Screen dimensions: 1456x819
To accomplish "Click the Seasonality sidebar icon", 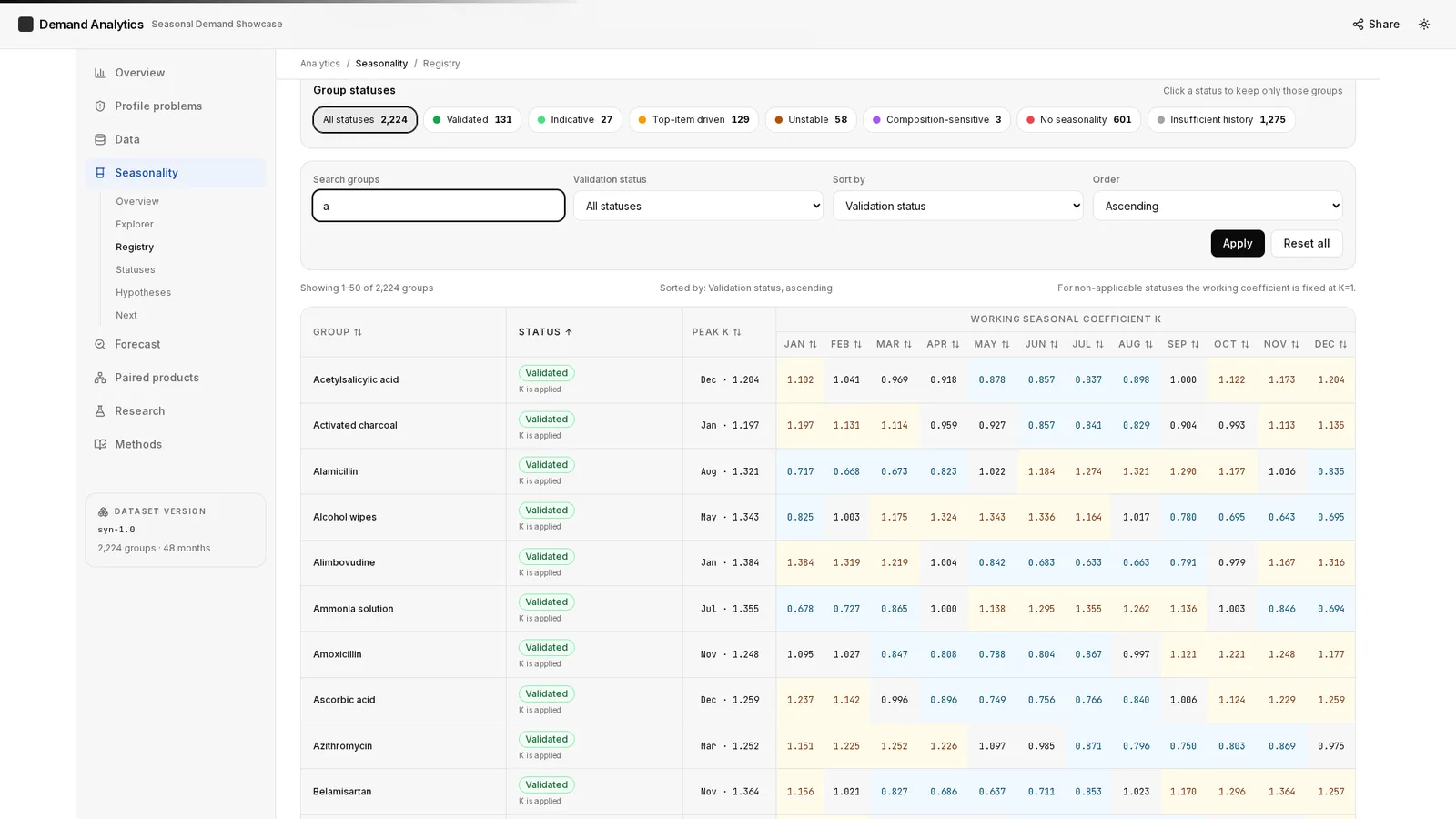I will 100,173.
